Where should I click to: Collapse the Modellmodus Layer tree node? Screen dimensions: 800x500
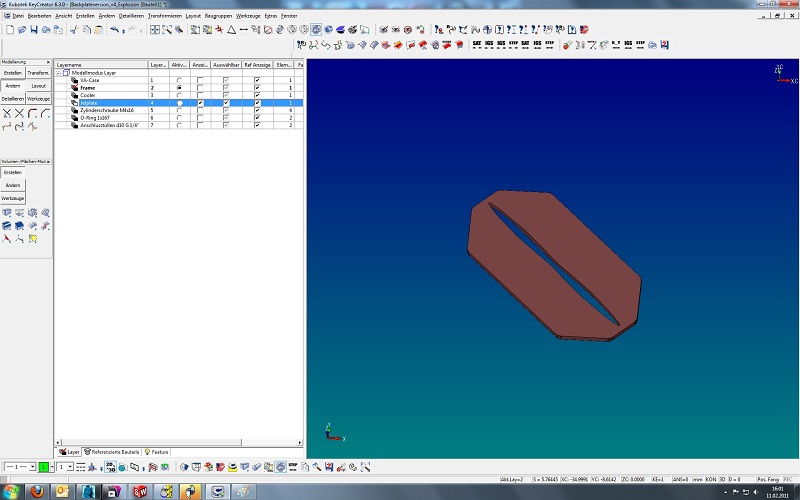[58, 73]
